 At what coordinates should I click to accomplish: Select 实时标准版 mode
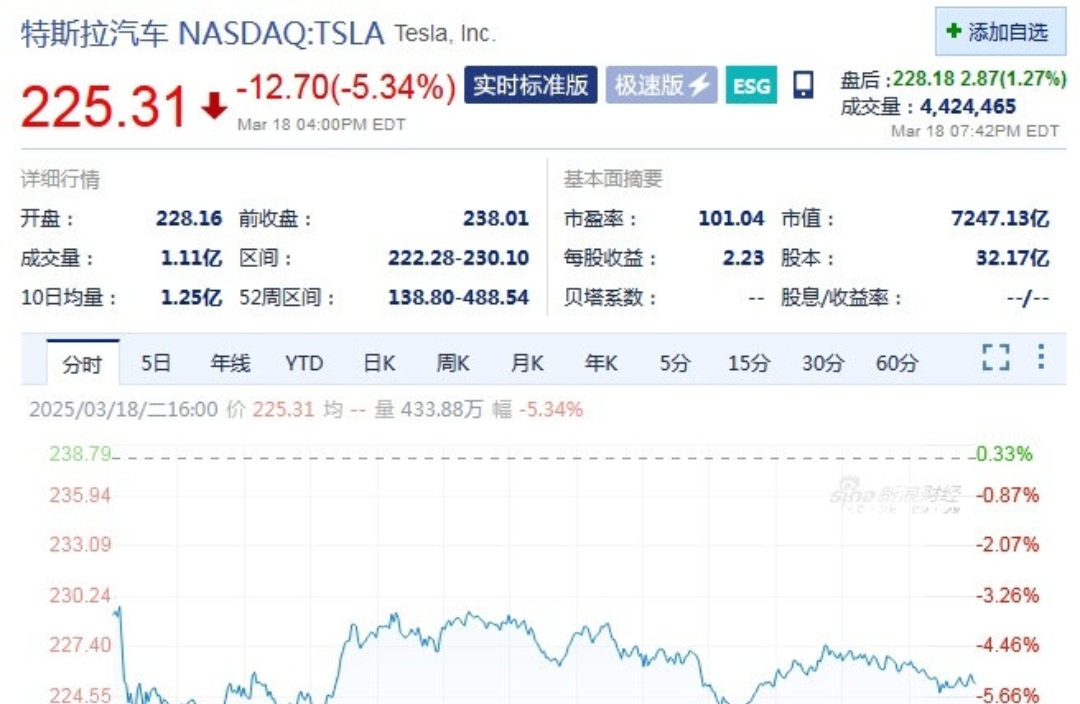530,85
